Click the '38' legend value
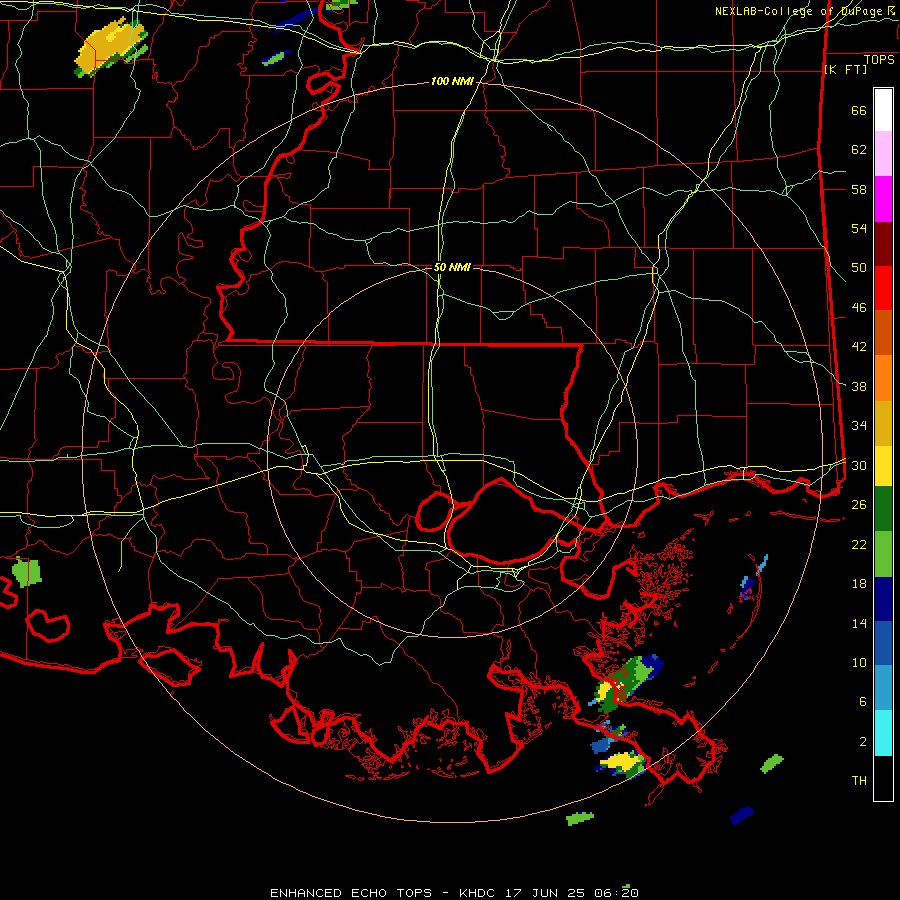900x900 pixels. coord(859,387)
